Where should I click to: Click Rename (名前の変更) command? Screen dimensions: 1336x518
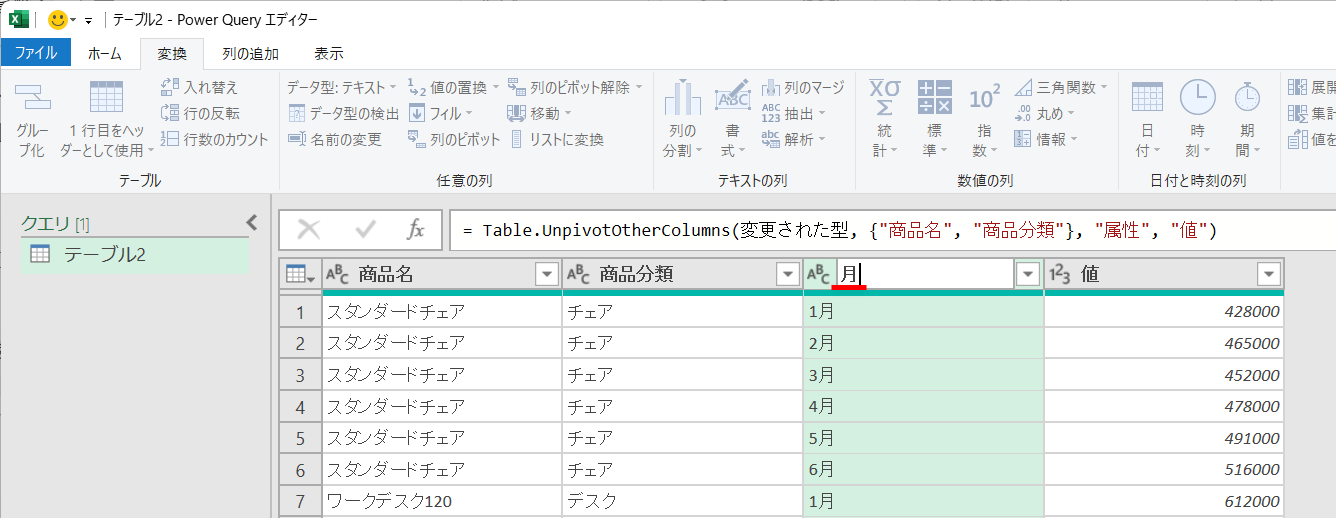pos(335,139)
